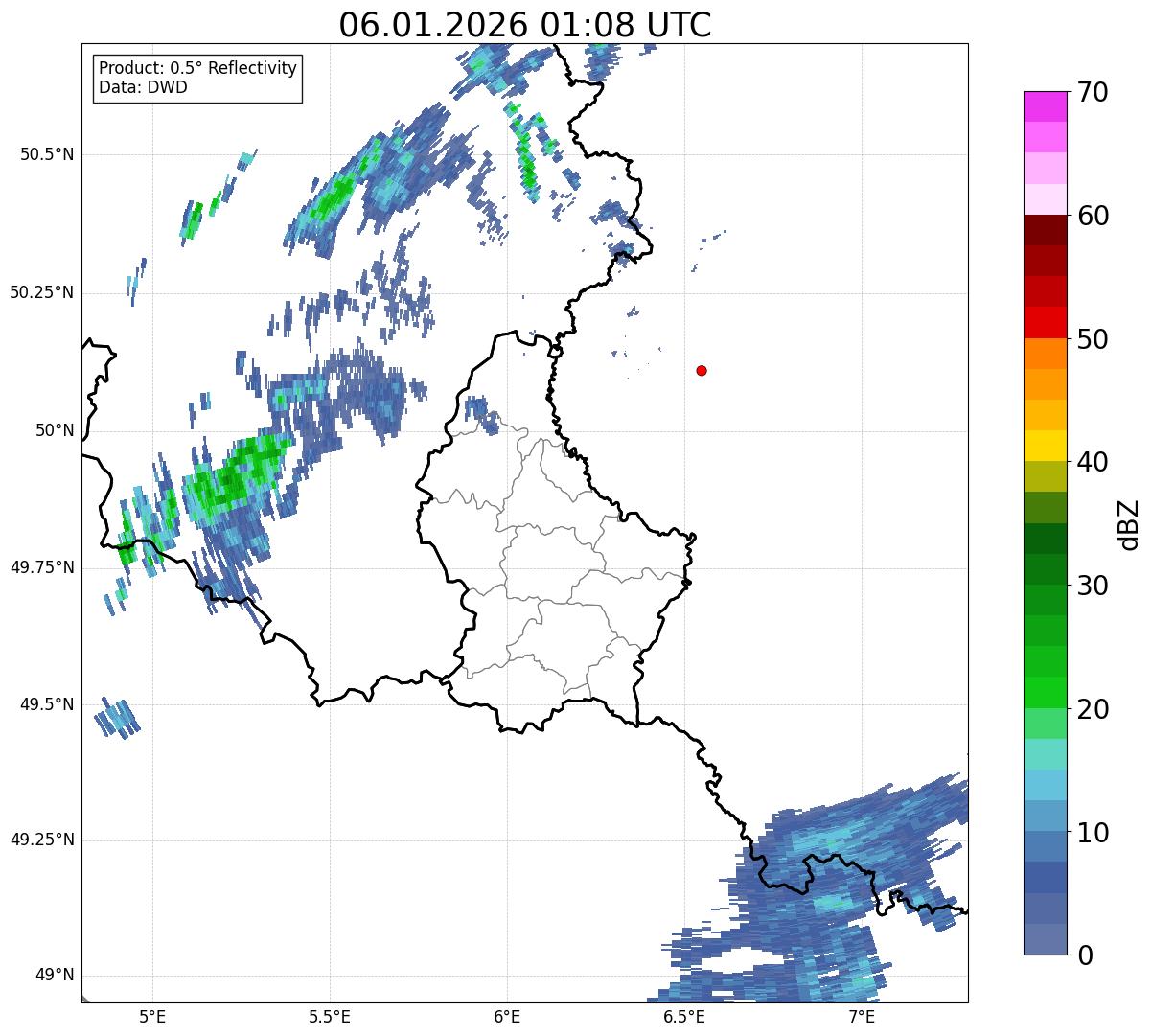This screenshot has height=1036, width=1152.
Task: Click the 5.5°E longitude label
Action: click(330, 1016)
